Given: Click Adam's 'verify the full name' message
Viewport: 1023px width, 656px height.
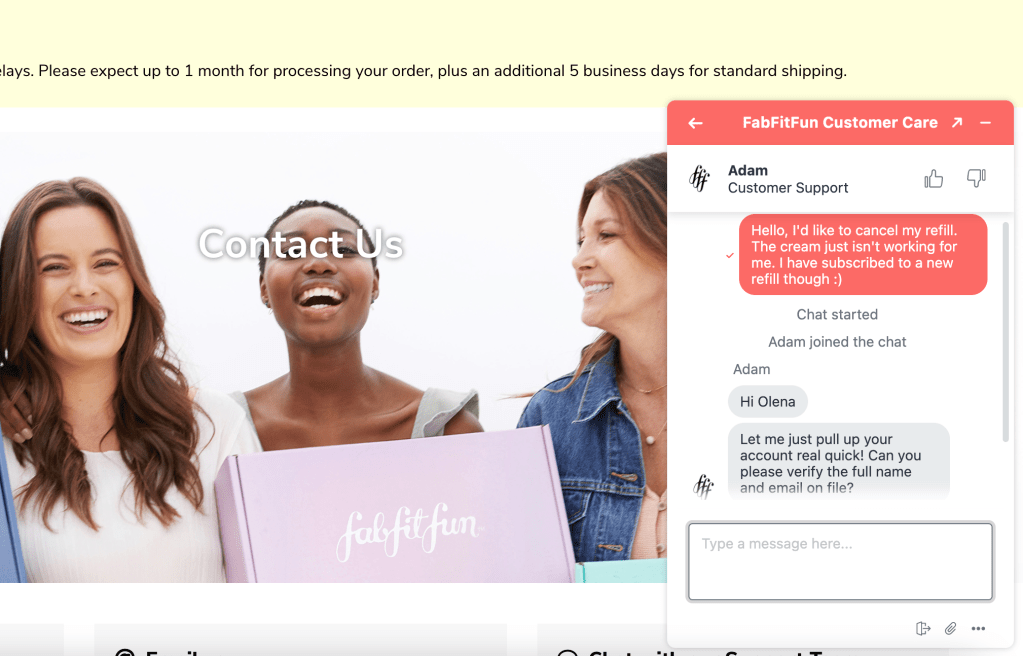Looking at the screenshot, I should tap(838, 463).
